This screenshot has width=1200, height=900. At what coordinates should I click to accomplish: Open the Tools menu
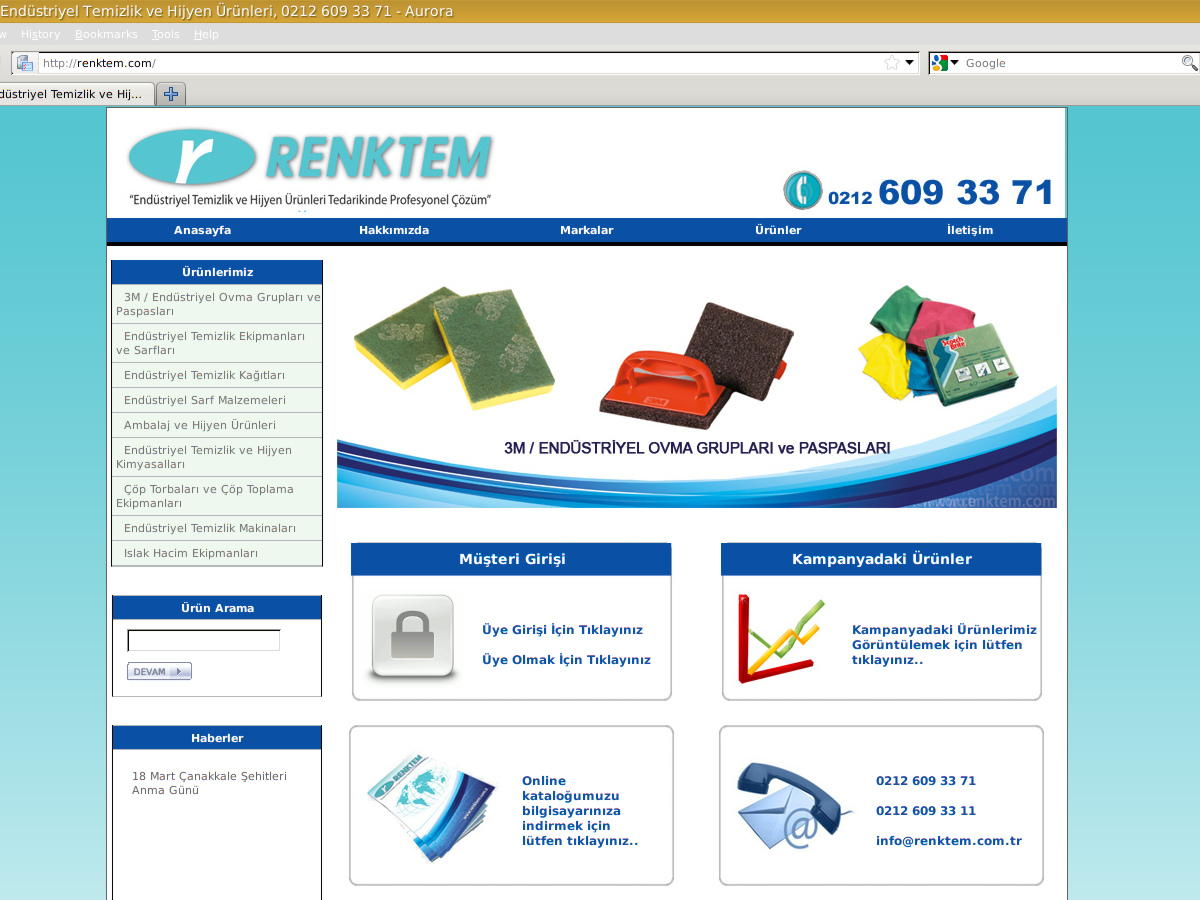tap(166, 34)
